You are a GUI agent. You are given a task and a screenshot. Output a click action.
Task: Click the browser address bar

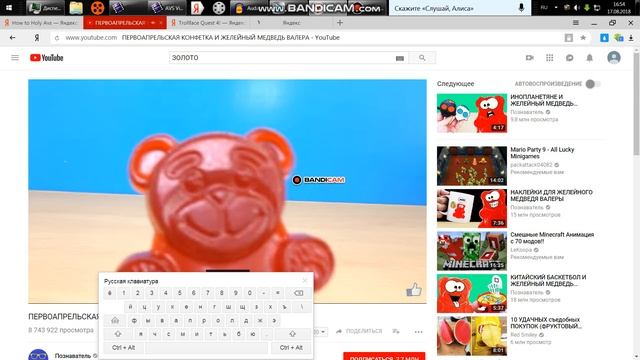point(306,38)
